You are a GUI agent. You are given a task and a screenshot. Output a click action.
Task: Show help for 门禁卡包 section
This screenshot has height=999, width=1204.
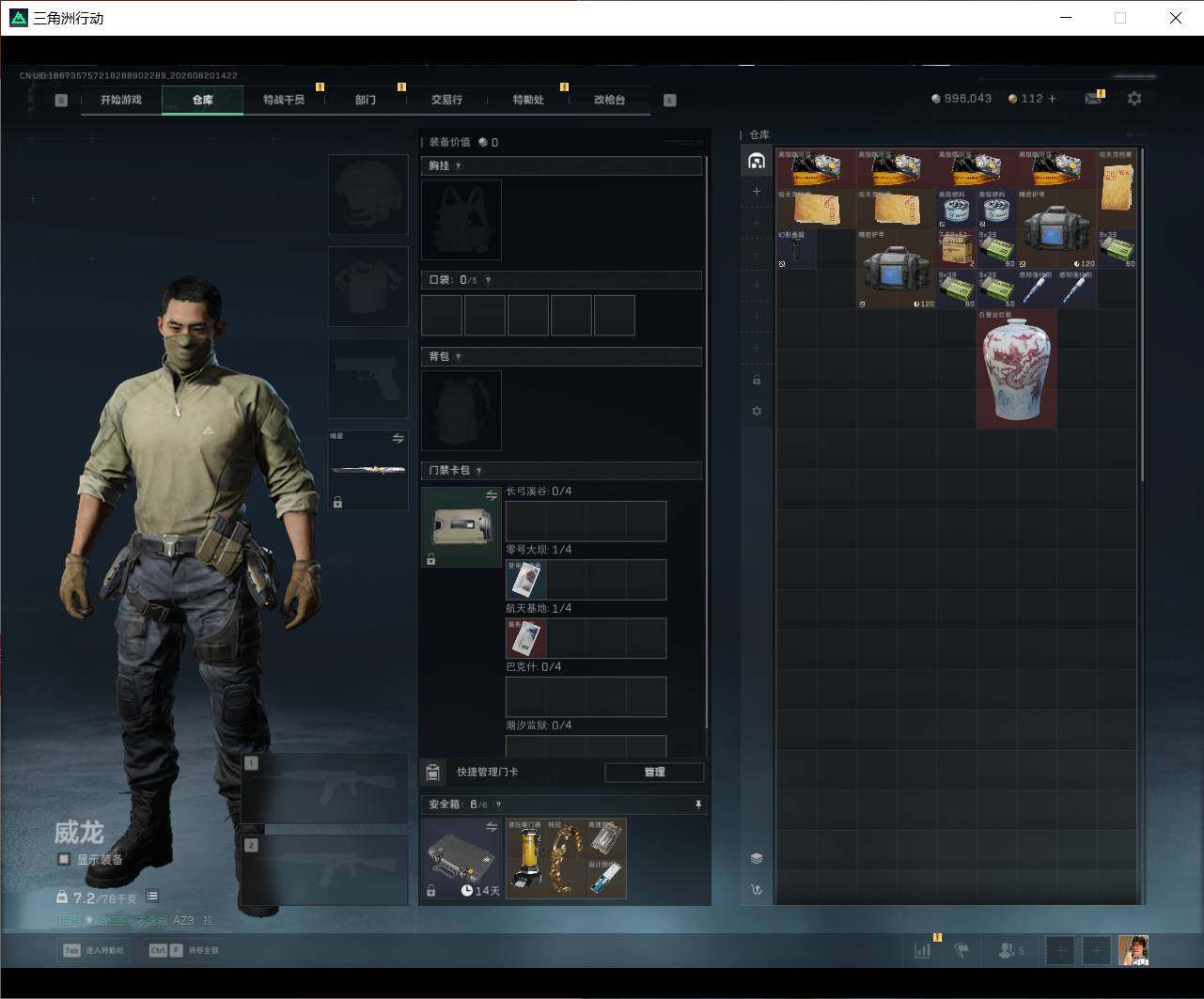478,471
